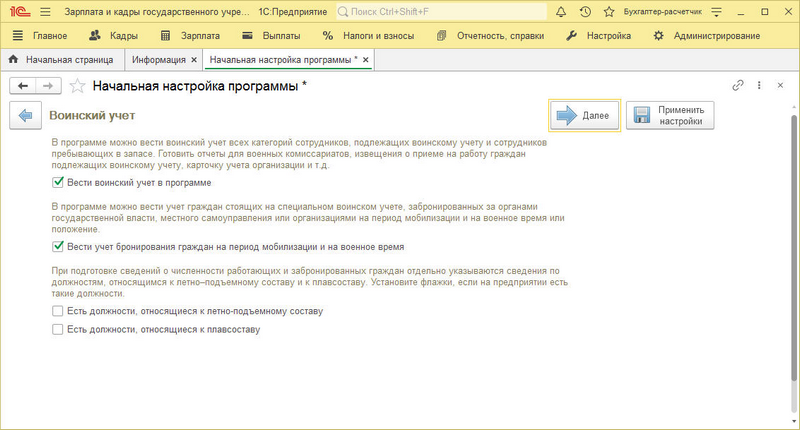Uncheck 'Вести воинский учет в программе'

[57, 183]
